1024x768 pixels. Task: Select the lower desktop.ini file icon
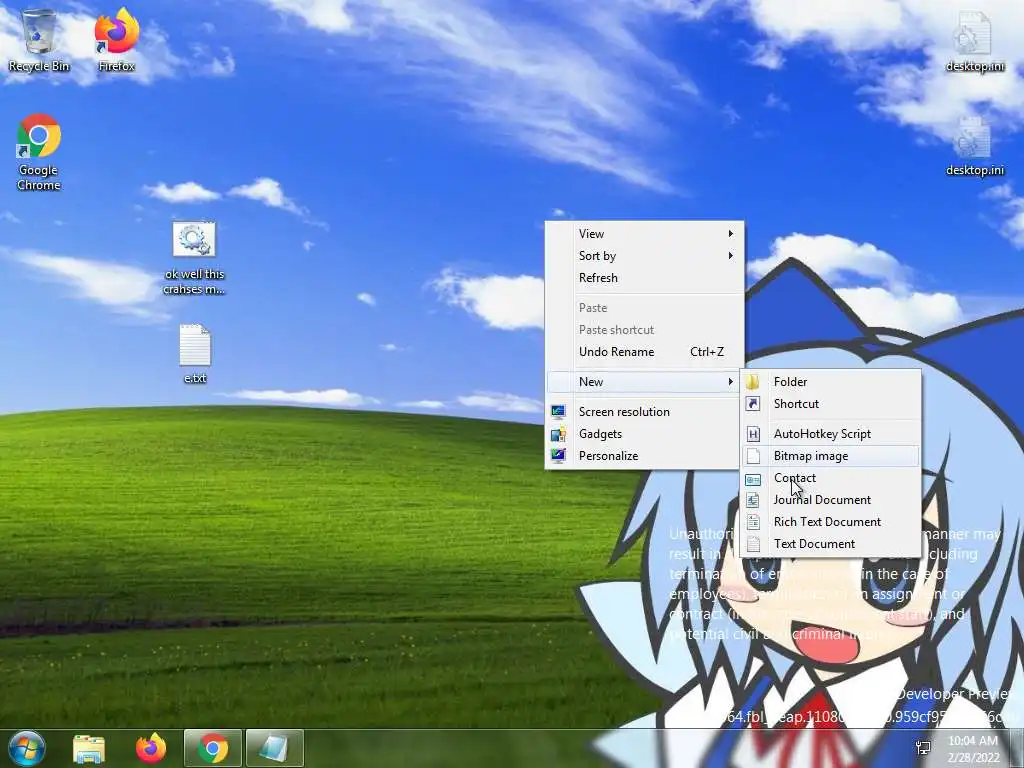click(974, 146)
